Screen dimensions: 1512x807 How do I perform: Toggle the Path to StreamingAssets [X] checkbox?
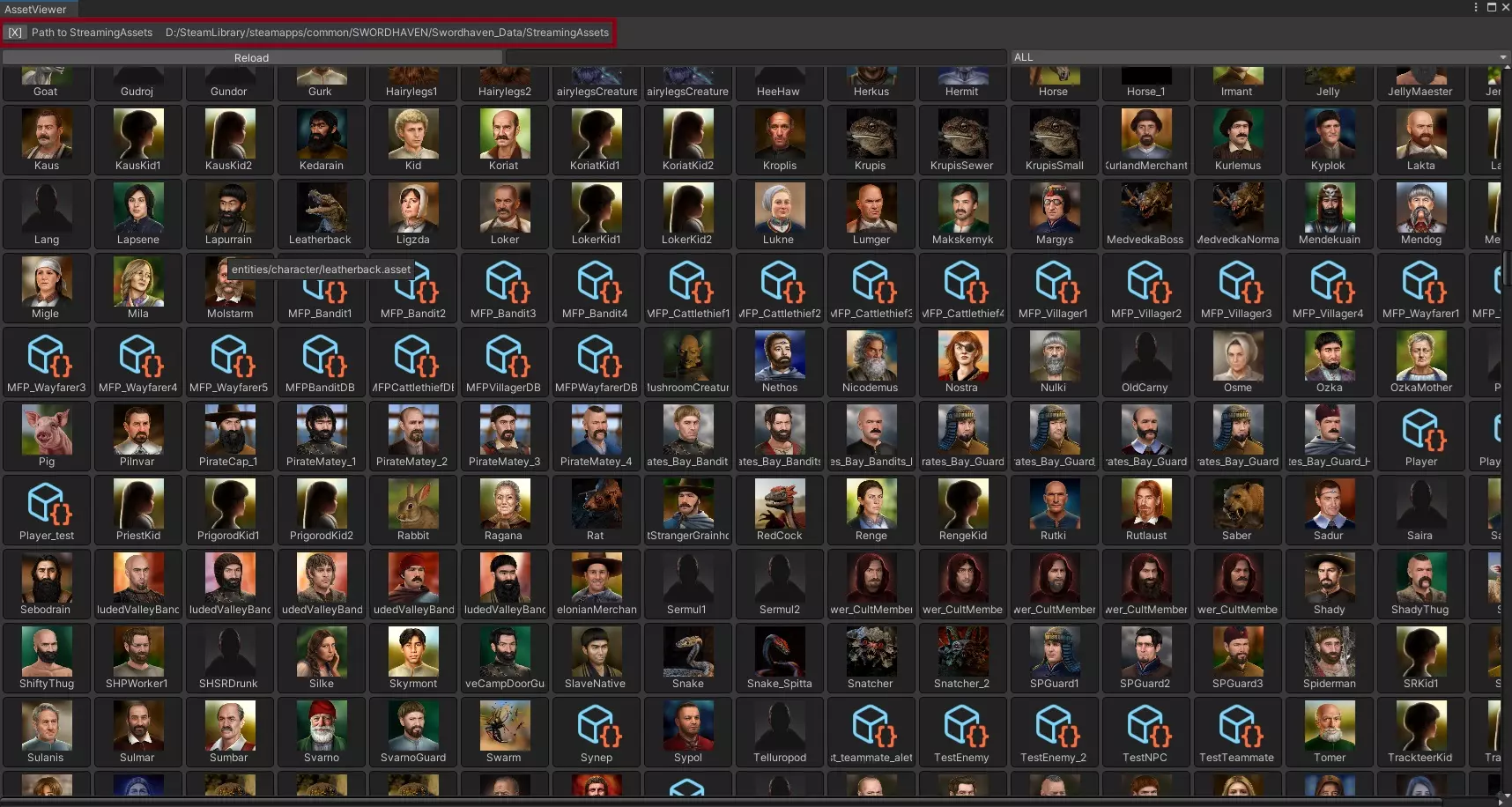tap(15, 33)
